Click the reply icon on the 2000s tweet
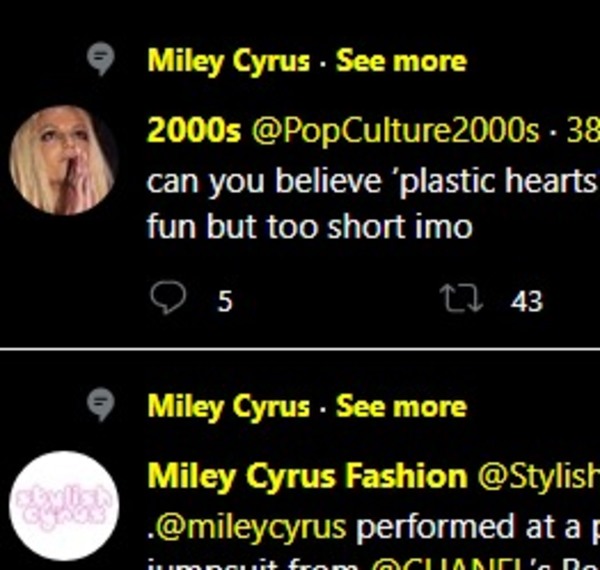This screenshot has width=600, height=570. (x=168, y=298)
